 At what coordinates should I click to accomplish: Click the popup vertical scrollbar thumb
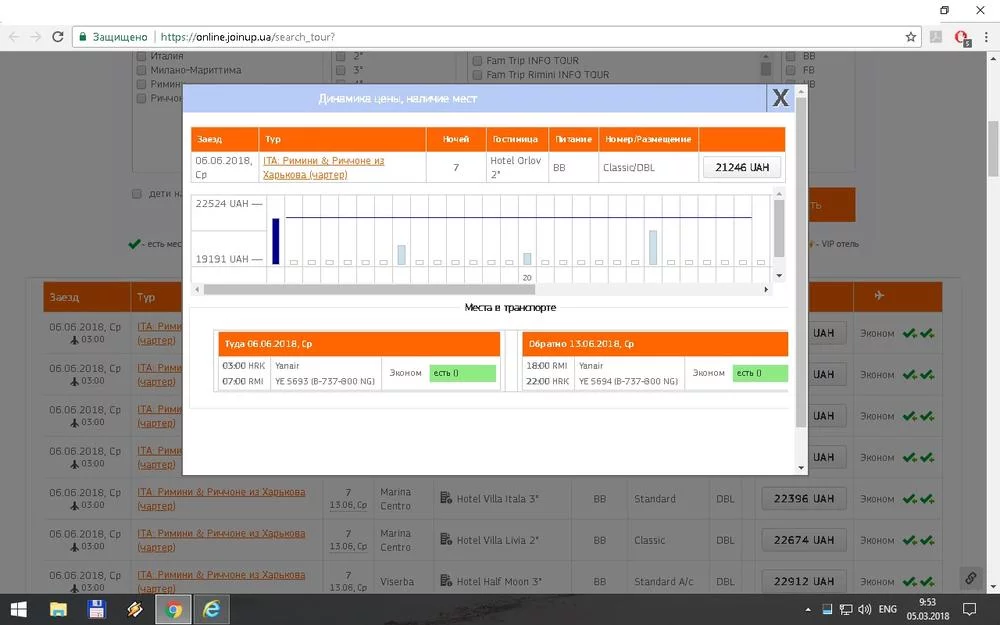801,261
